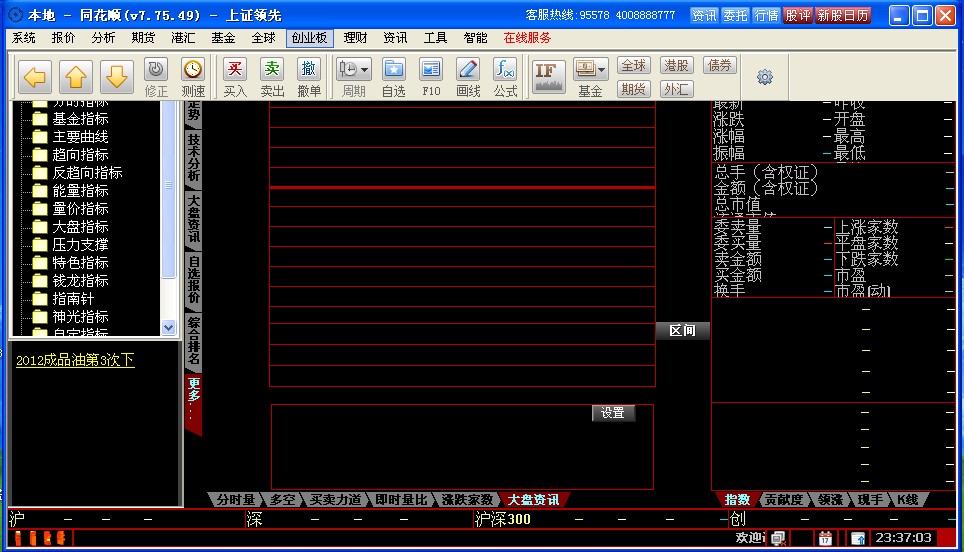Switch to the 贡献度 tab
Screen dimensions: 964x552
783,500
